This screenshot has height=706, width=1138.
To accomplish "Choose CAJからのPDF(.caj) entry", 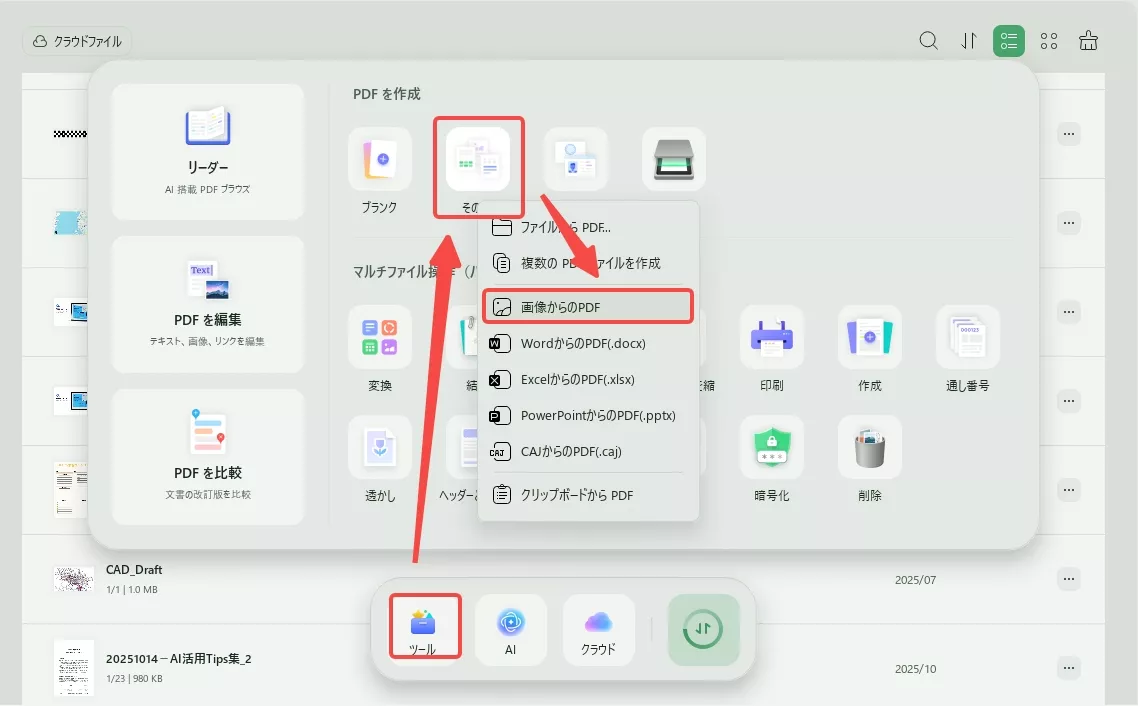I will [588, 451].
